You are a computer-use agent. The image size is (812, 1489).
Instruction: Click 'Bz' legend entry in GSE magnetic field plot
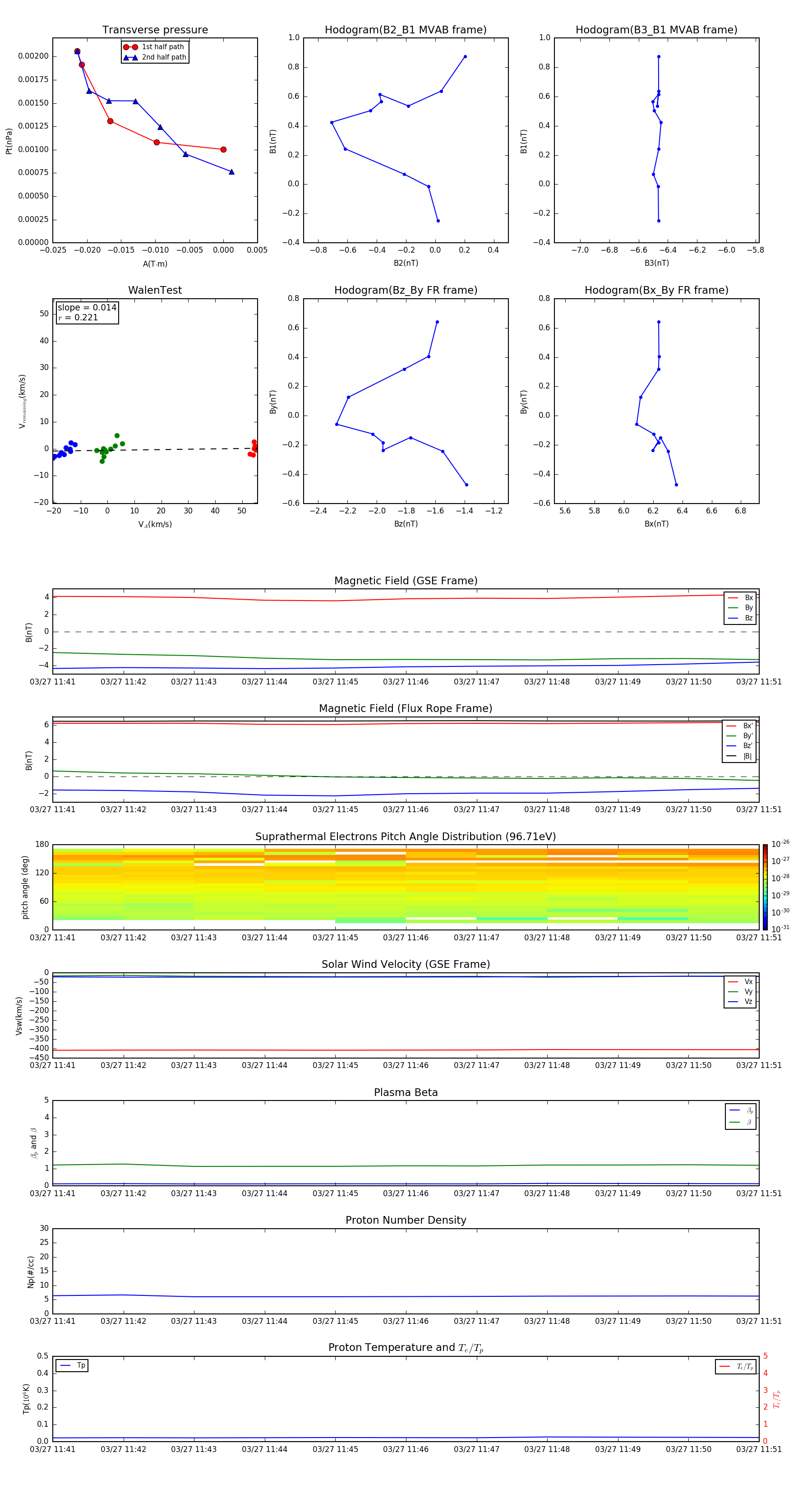click(x=740, y=618)
